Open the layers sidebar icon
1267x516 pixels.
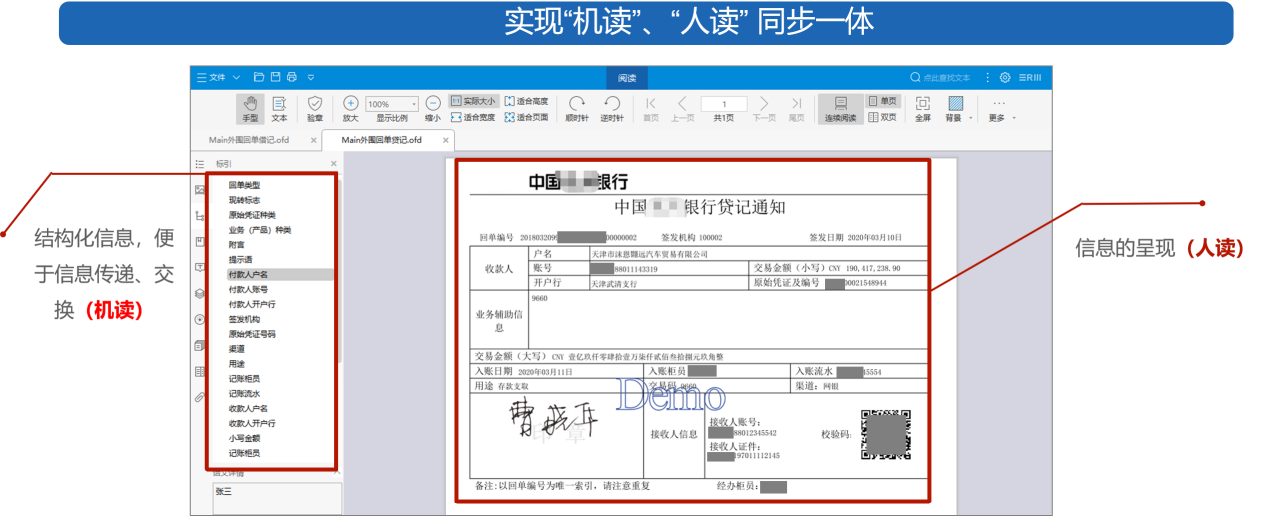click(x=200, y=294)
